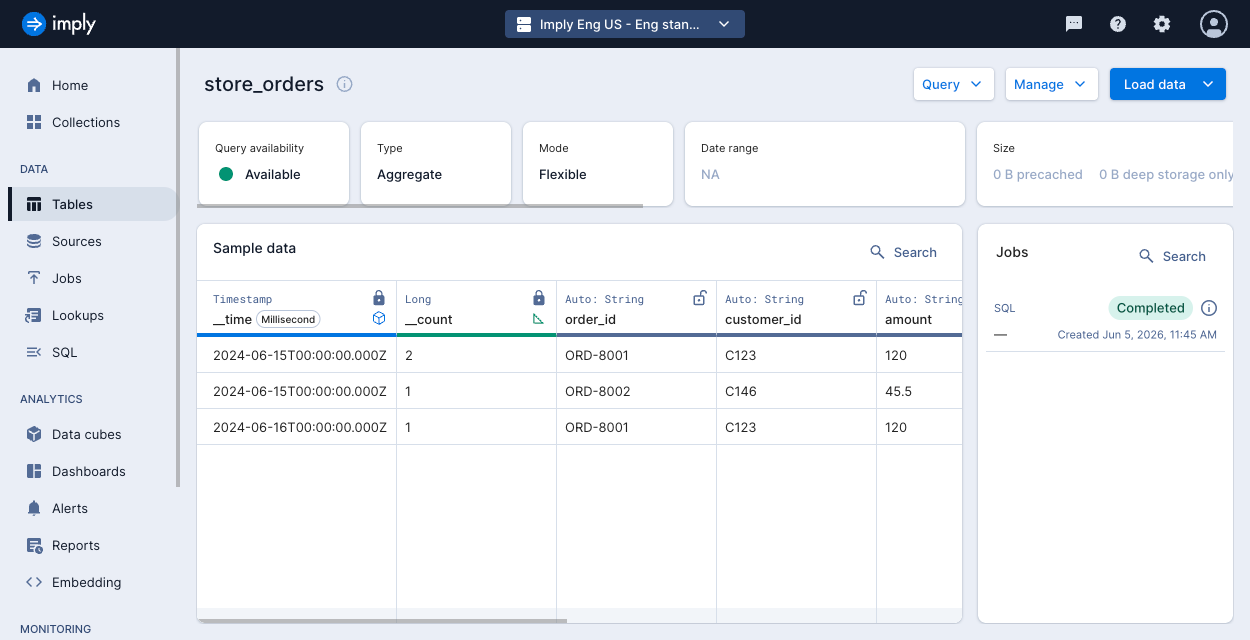The width and height of the screenshot is (1250, 640).
Task: Click cell C146
Action: pos(796,391)
